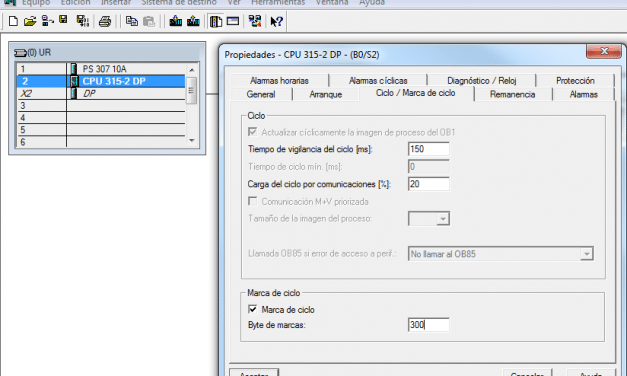Viewport: 627px width, 376px height.
Task: Select empty rack slot 3
Action: click(x=101, y=106)
